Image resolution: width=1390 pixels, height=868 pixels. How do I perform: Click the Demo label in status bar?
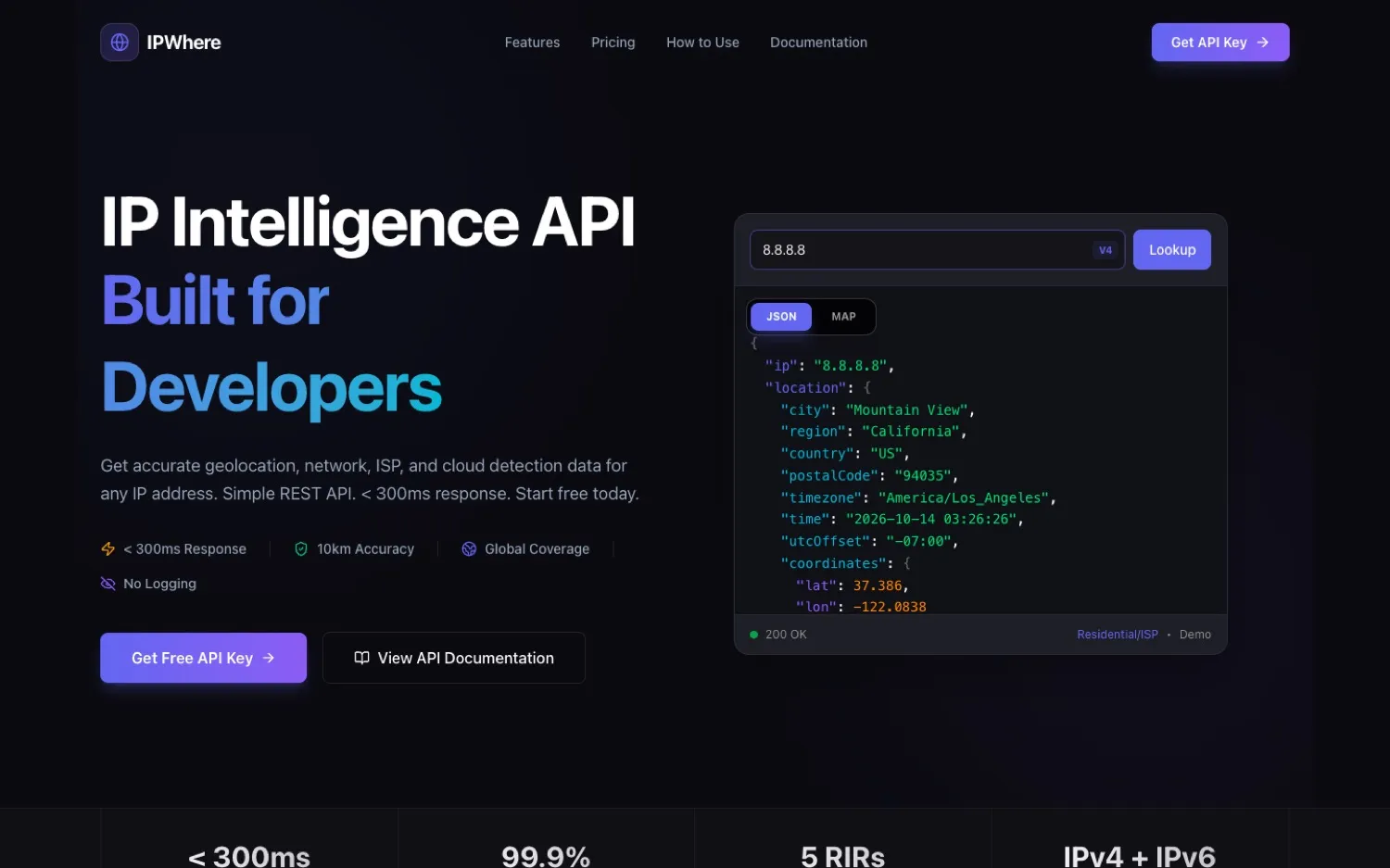point(1195,635)
